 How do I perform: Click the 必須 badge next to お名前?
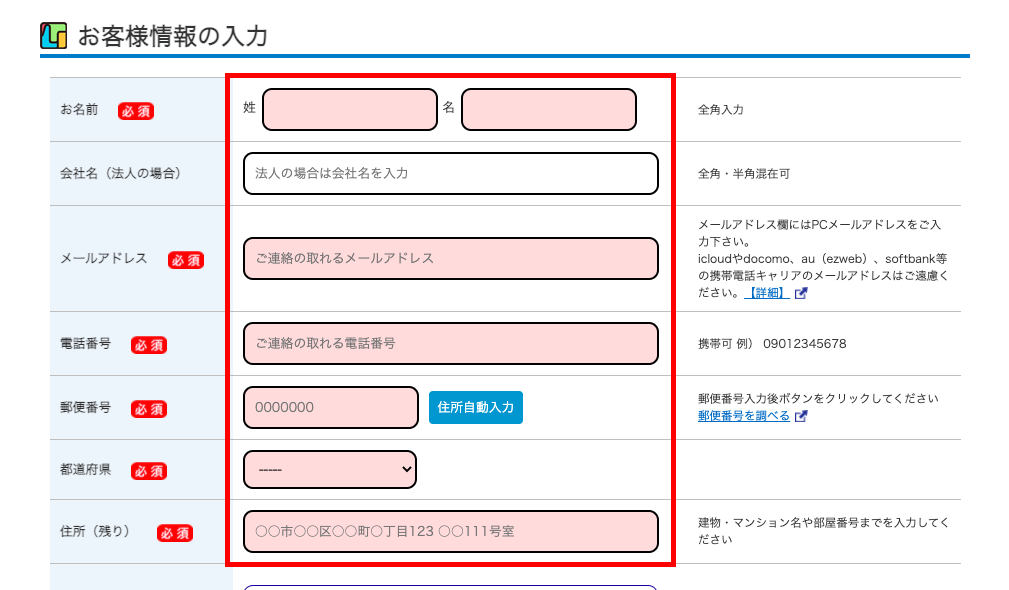point(136,111)
